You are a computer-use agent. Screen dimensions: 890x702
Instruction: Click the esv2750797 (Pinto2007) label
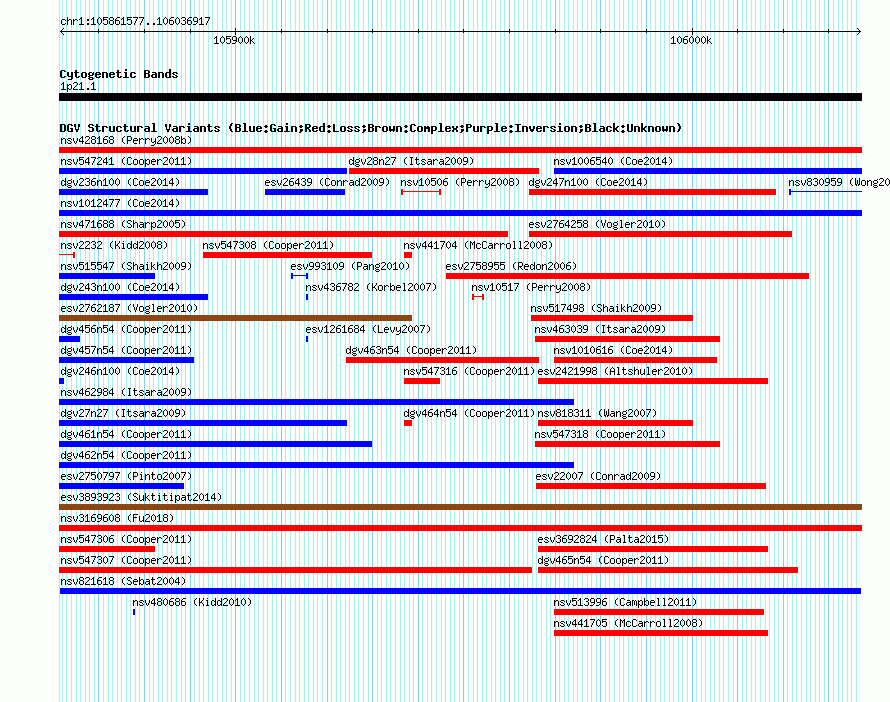(126, 476)
